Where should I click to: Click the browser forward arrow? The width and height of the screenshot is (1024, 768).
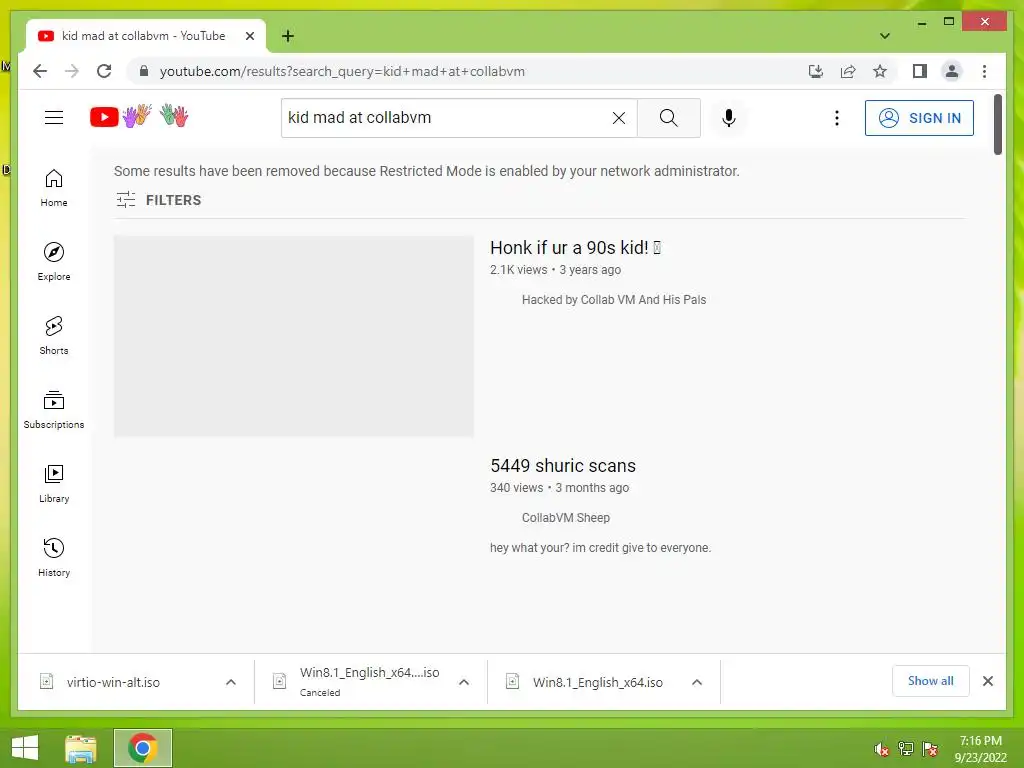coord(72,71)
